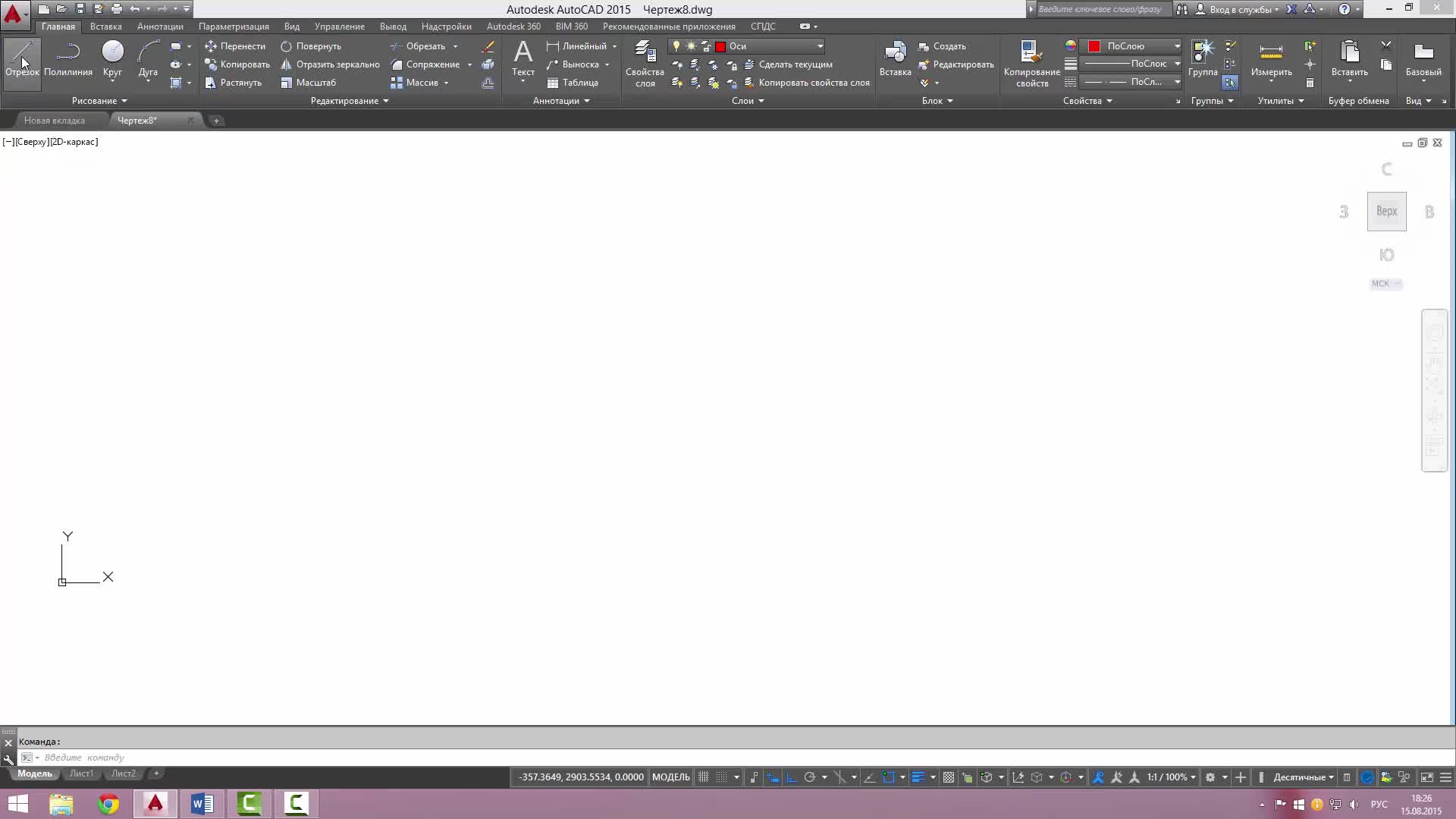This screenshot has height=819, width=1456.
Task: Expand the Рисование panel
Action: [x=99, y=101]
